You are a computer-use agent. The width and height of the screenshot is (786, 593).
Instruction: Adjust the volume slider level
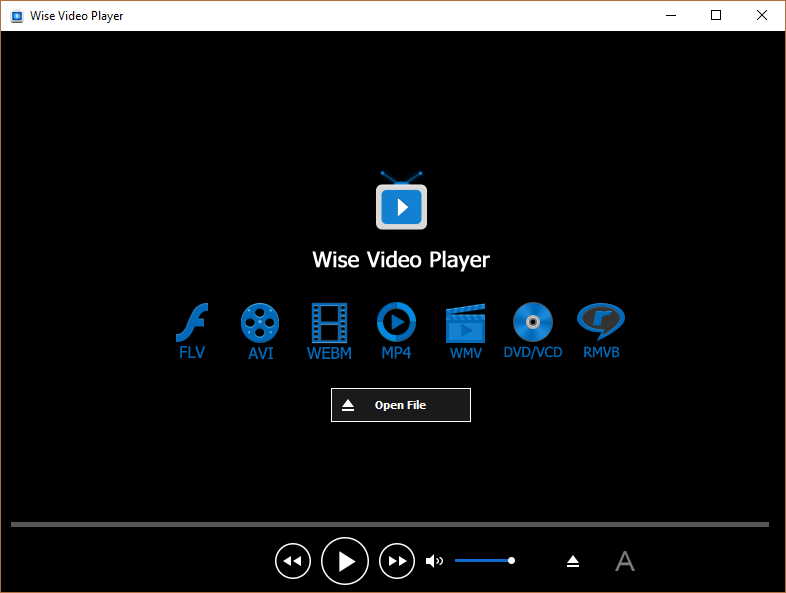[484, 561]
